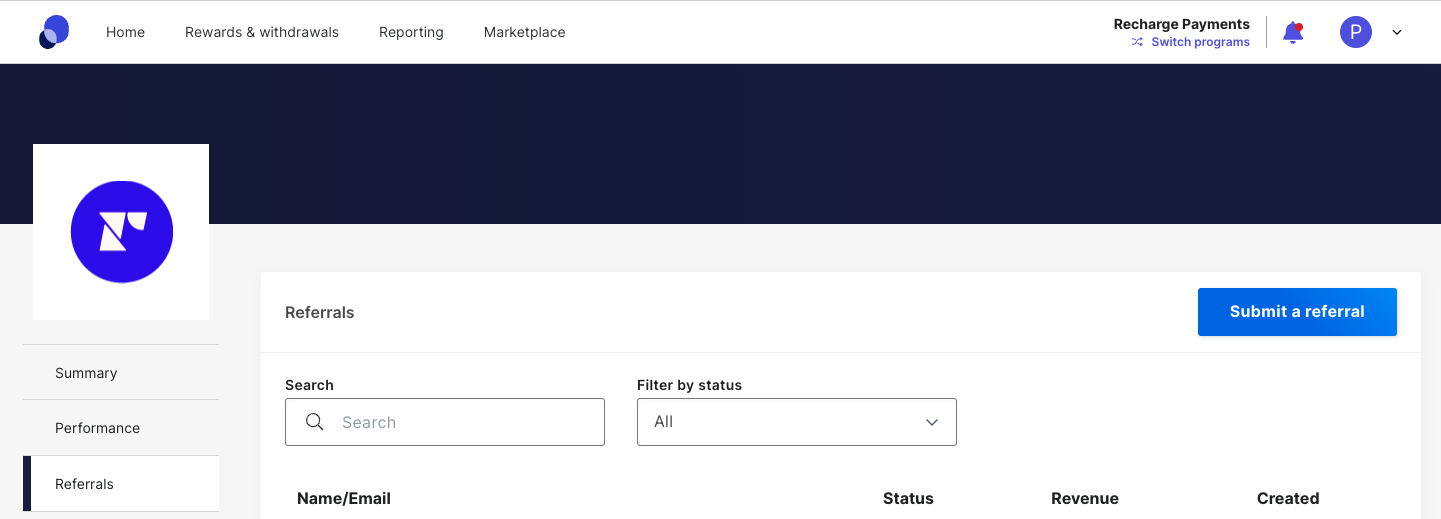Go to the Home menu item

coord(125,32)
